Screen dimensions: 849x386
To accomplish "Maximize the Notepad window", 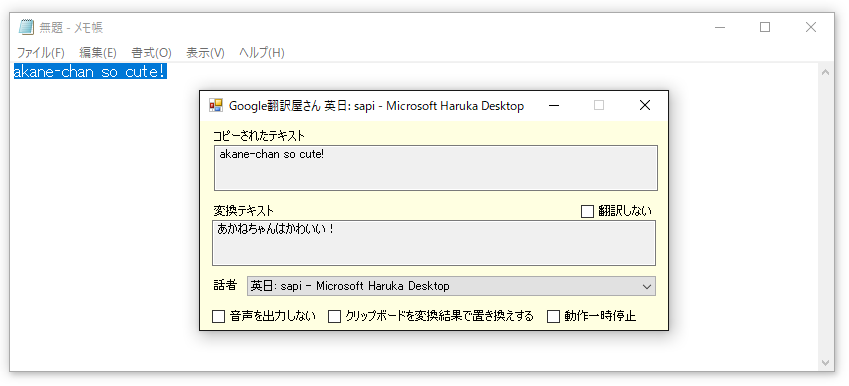I will click(765, 27).
